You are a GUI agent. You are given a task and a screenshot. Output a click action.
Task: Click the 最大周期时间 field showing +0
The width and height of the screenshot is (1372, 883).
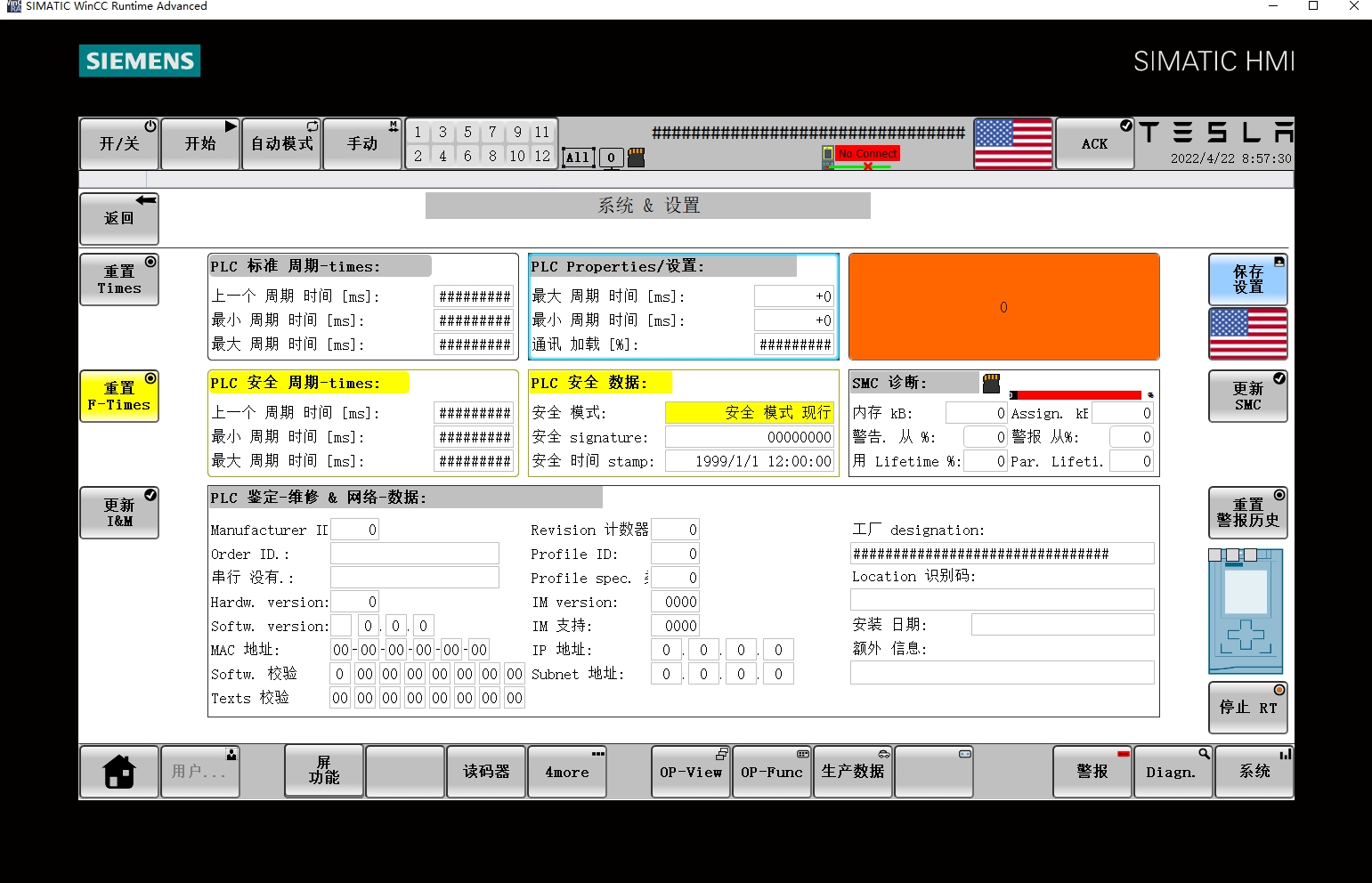[793, 296]
